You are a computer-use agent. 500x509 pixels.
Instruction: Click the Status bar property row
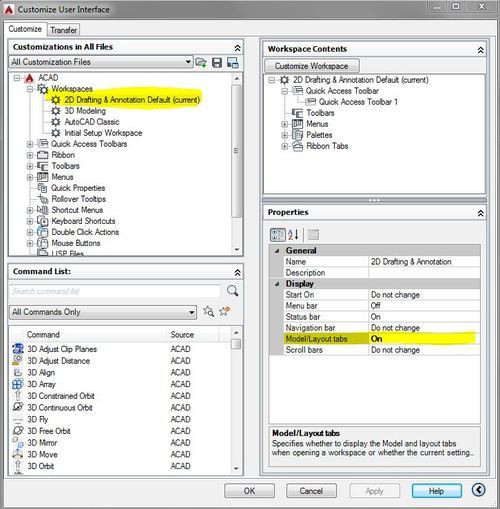tap(382, 317)
